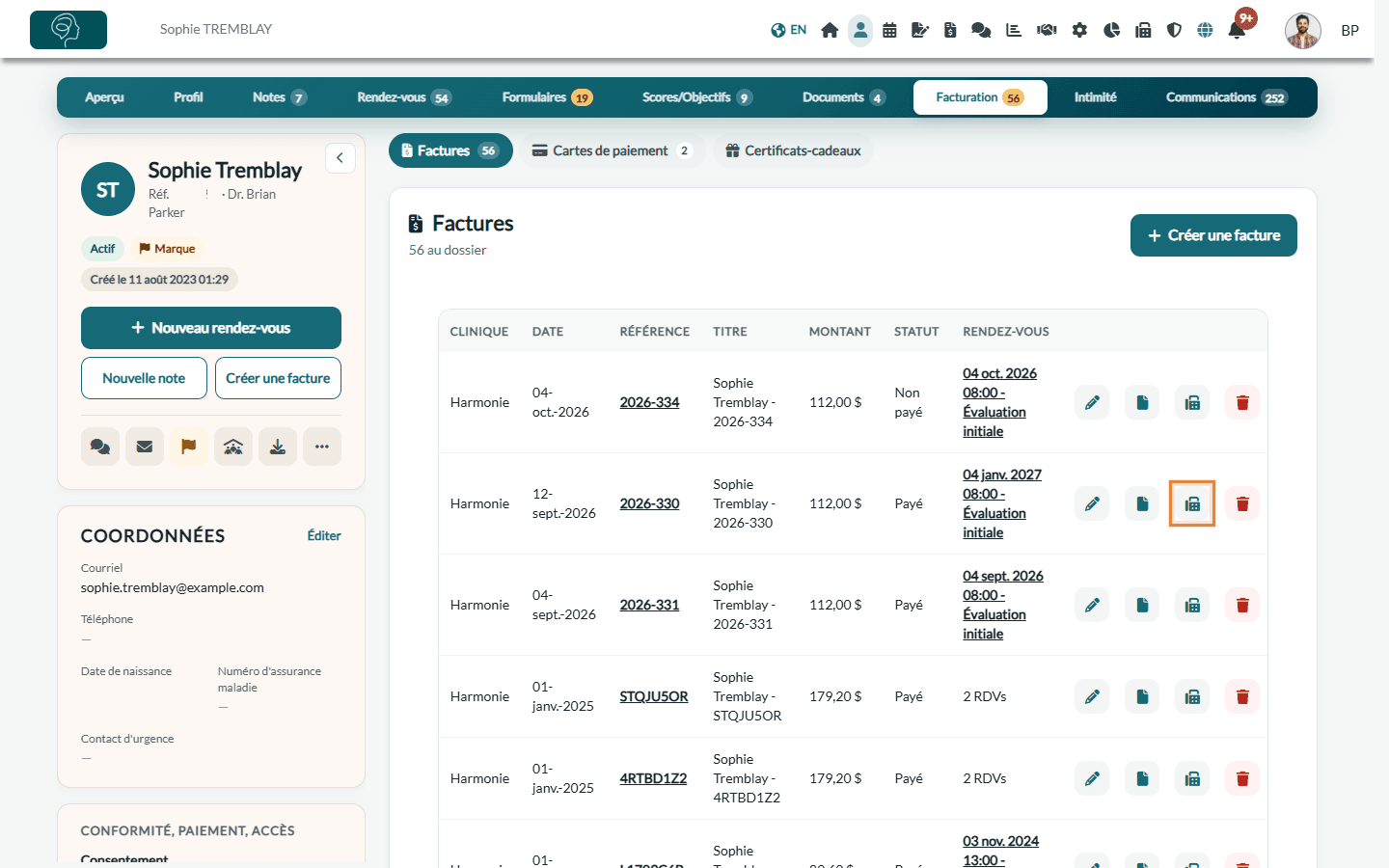The width and height of the screenshot is (1389, 868).
Task: Click the Non payé status text
Action: 909,402
